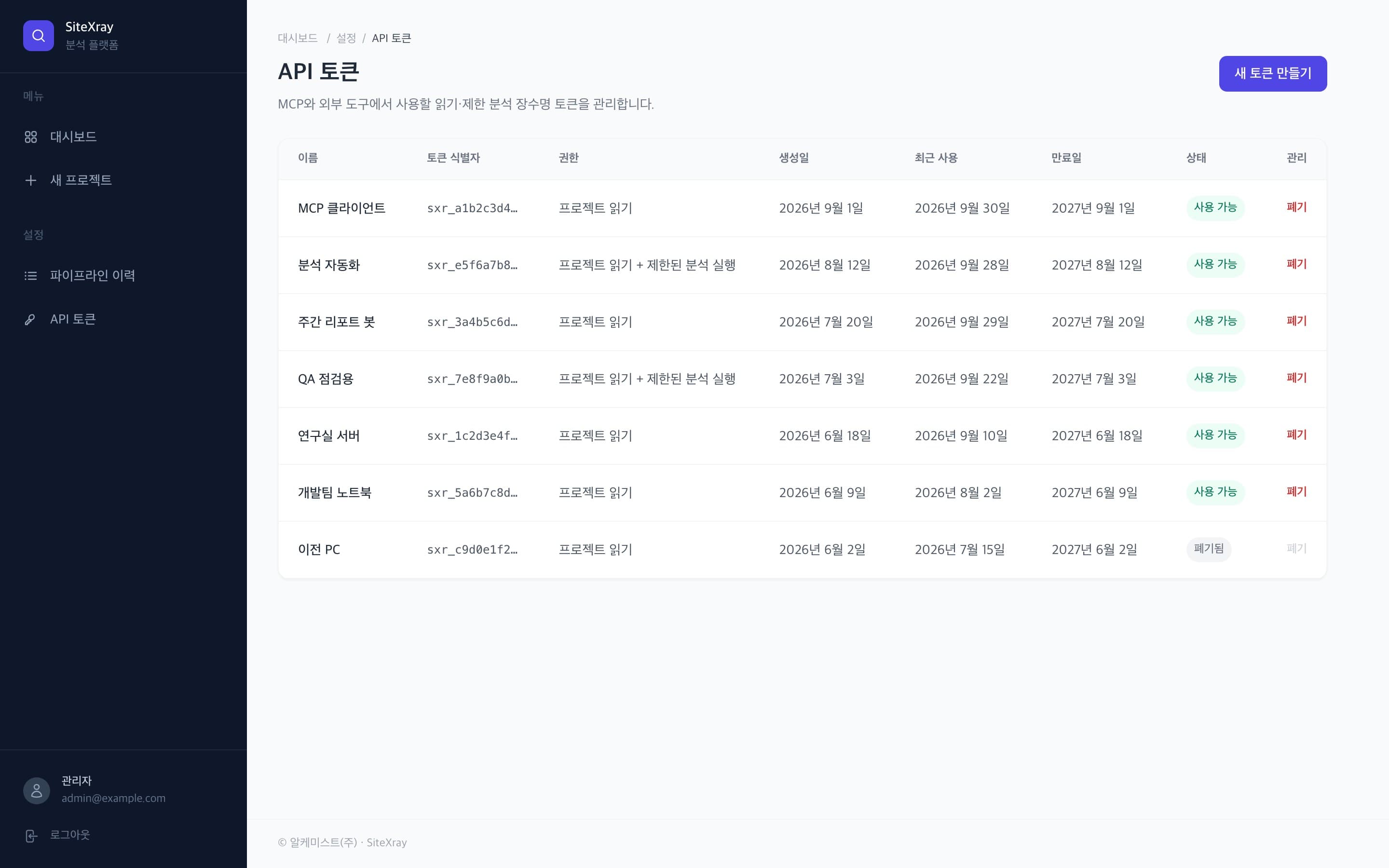This screenshot has width=1389, height=868.
Task: Click the 권한 column header
Action: [x=568, y=157]
